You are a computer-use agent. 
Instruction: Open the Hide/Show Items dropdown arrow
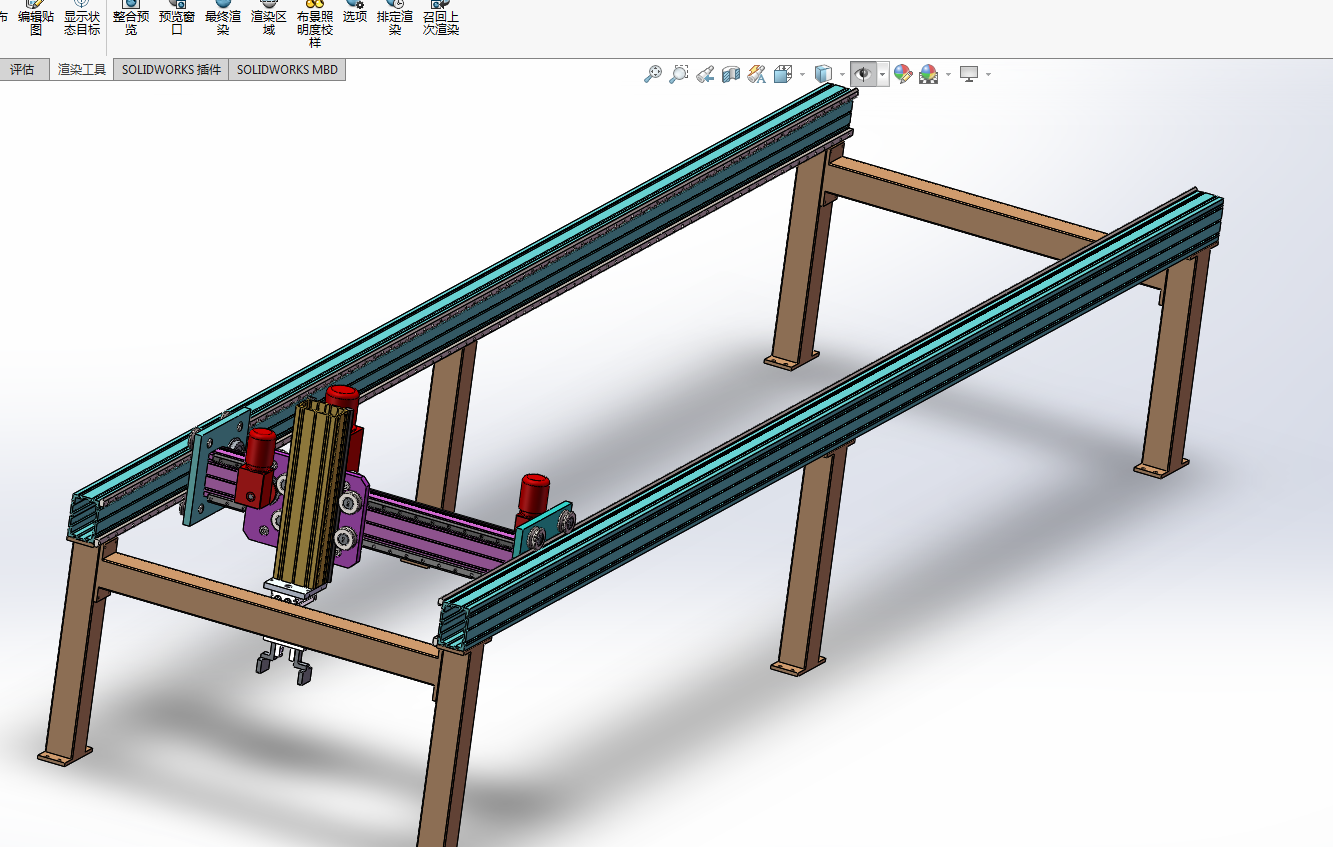tap(883, 74)
